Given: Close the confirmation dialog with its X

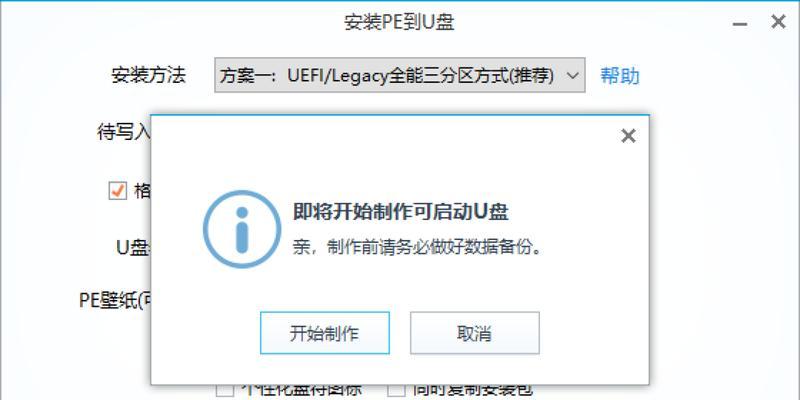Looking at the screenshot, I should (x=628, y=136).
